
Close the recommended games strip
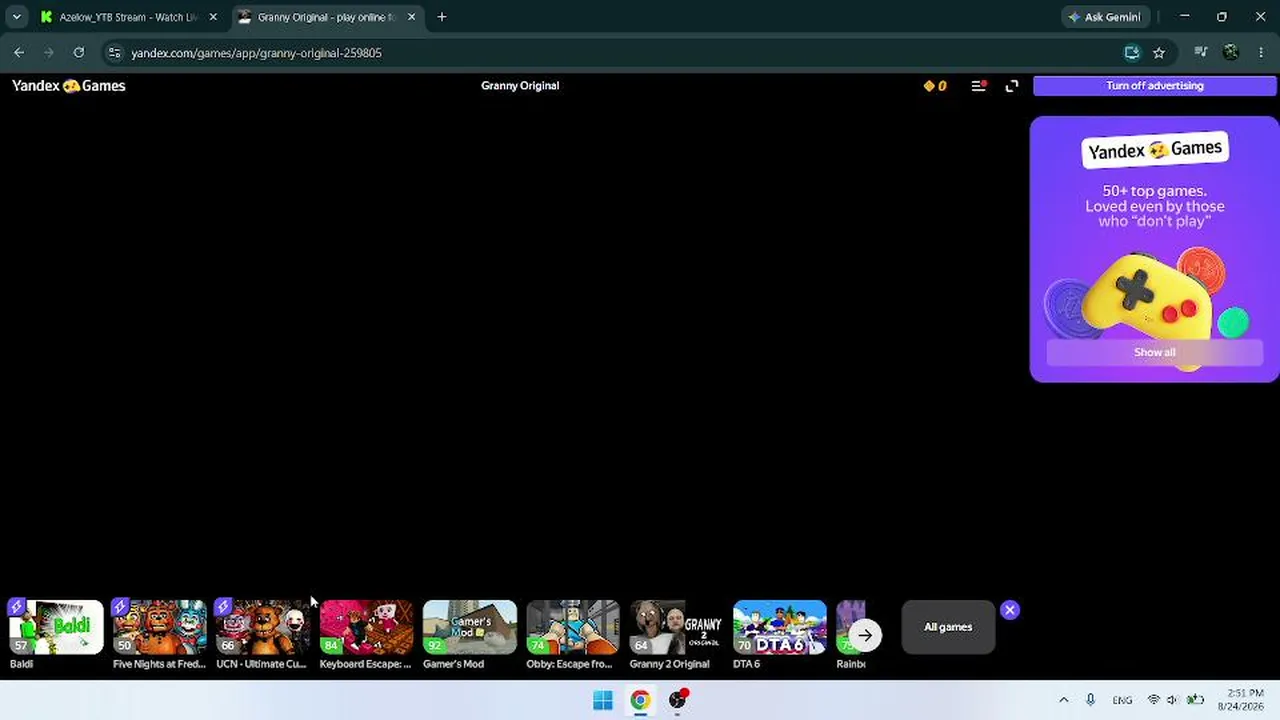pyautogui.click(x=1010, y=610)
